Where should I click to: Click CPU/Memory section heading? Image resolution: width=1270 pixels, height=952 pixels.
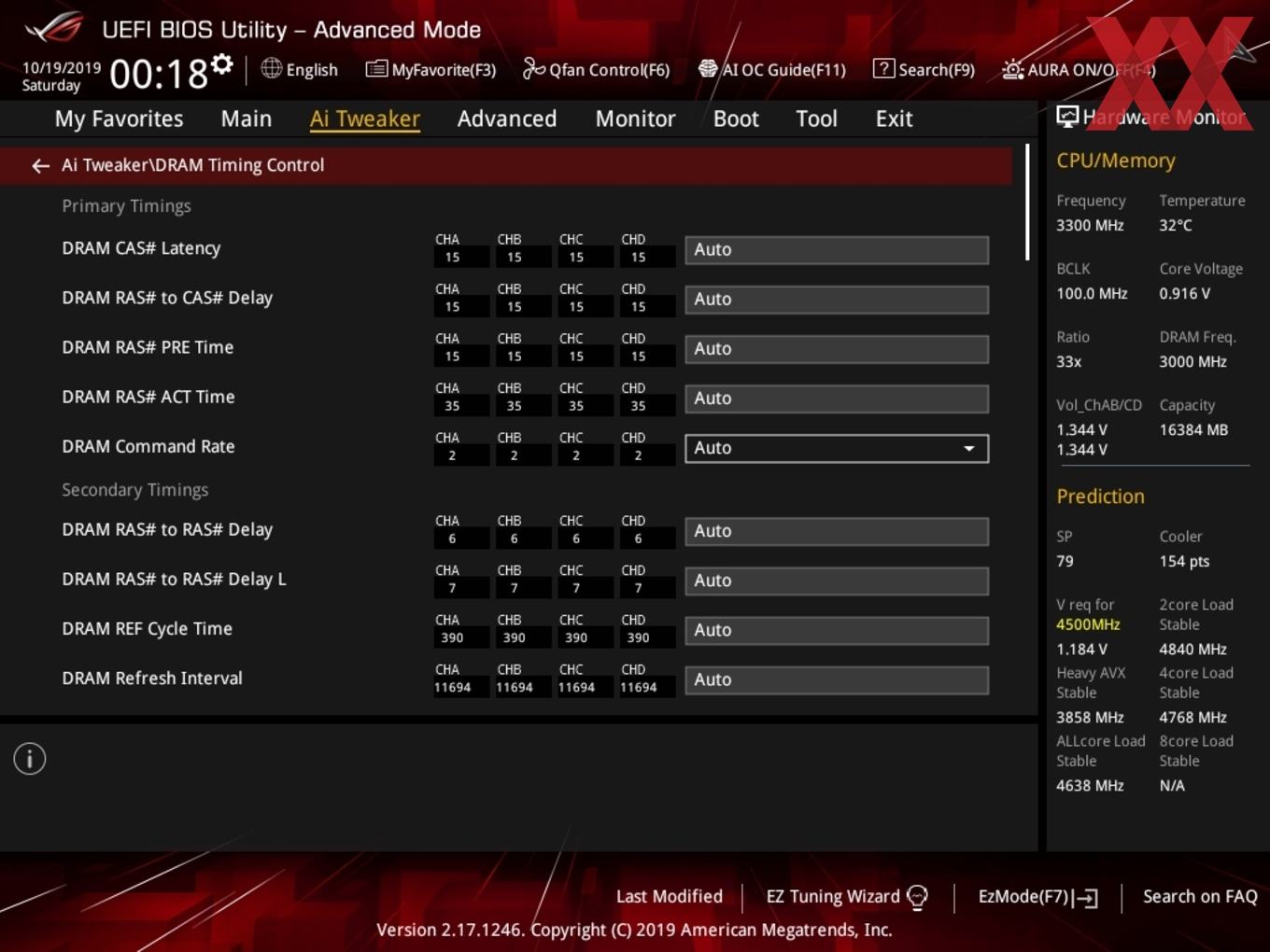pyautogui.click(x=1116, y=161)
